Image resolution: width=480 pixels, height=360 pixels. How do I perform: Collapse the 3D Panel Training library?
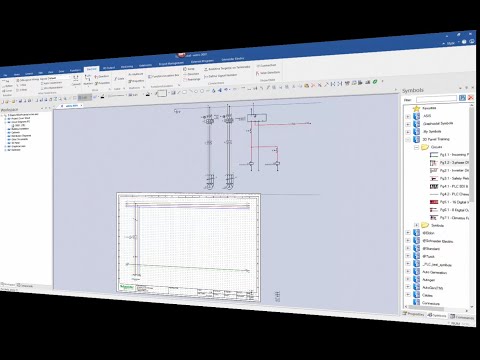click(408, 139)
